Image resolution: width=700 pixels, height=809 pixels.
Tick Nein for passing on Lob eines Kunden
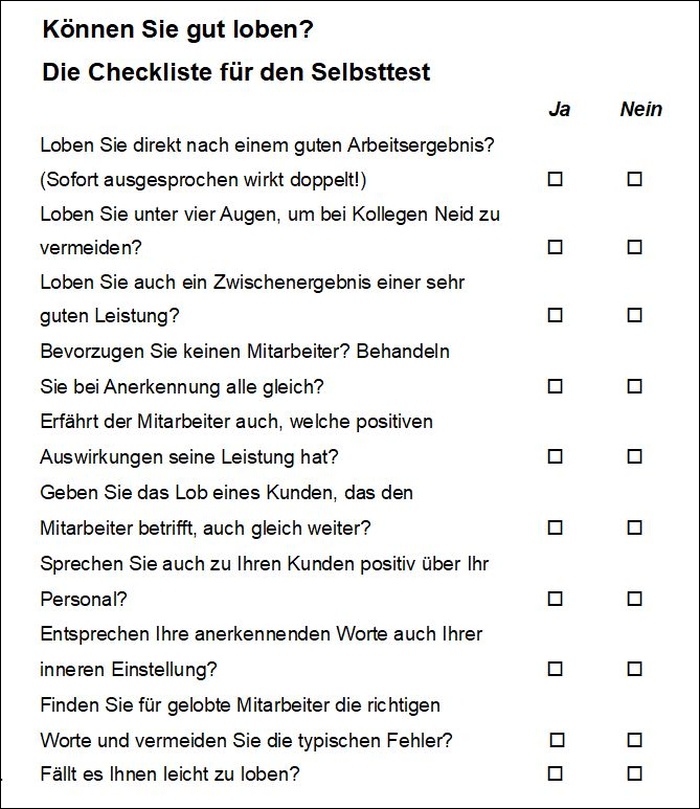tap(634, 527)
